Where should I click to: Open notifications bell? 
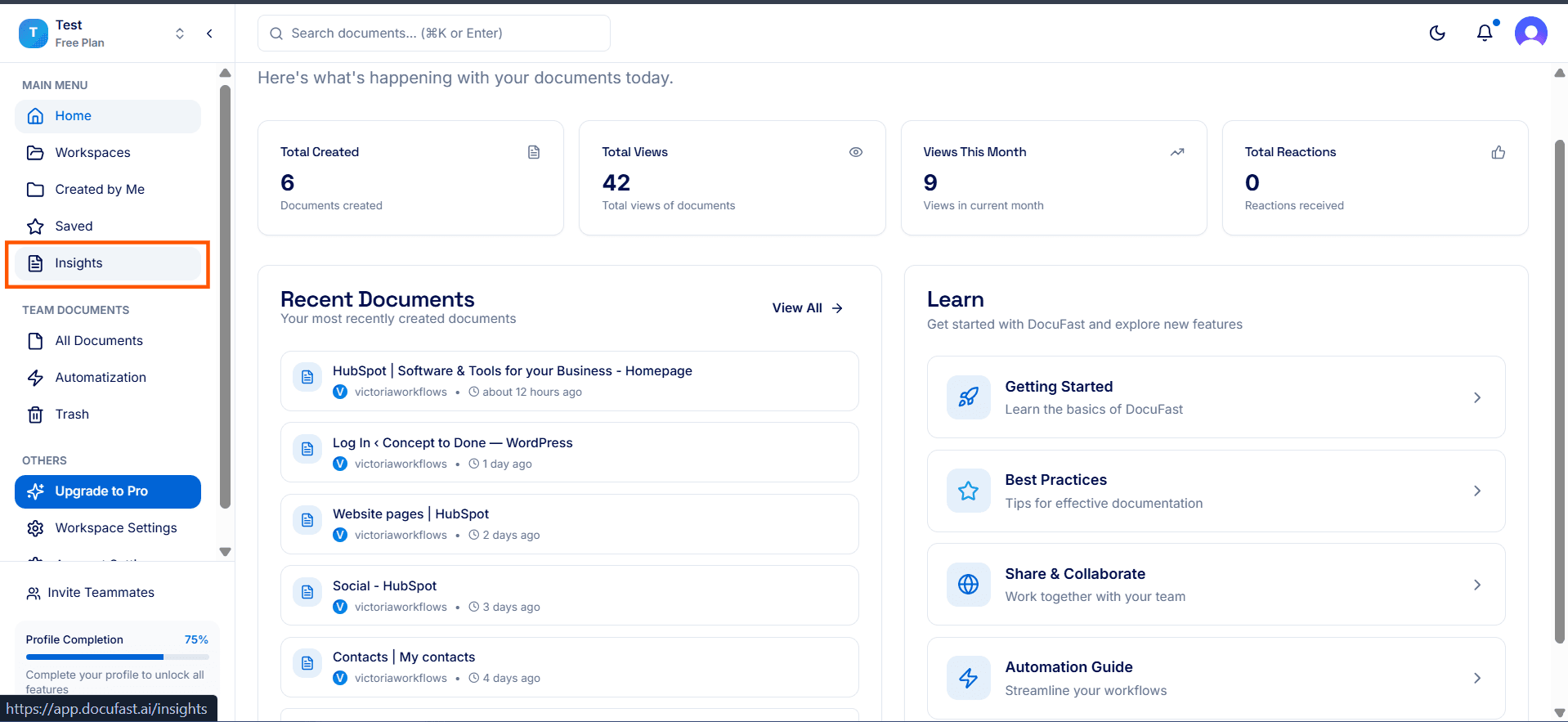pos(1485,33)
